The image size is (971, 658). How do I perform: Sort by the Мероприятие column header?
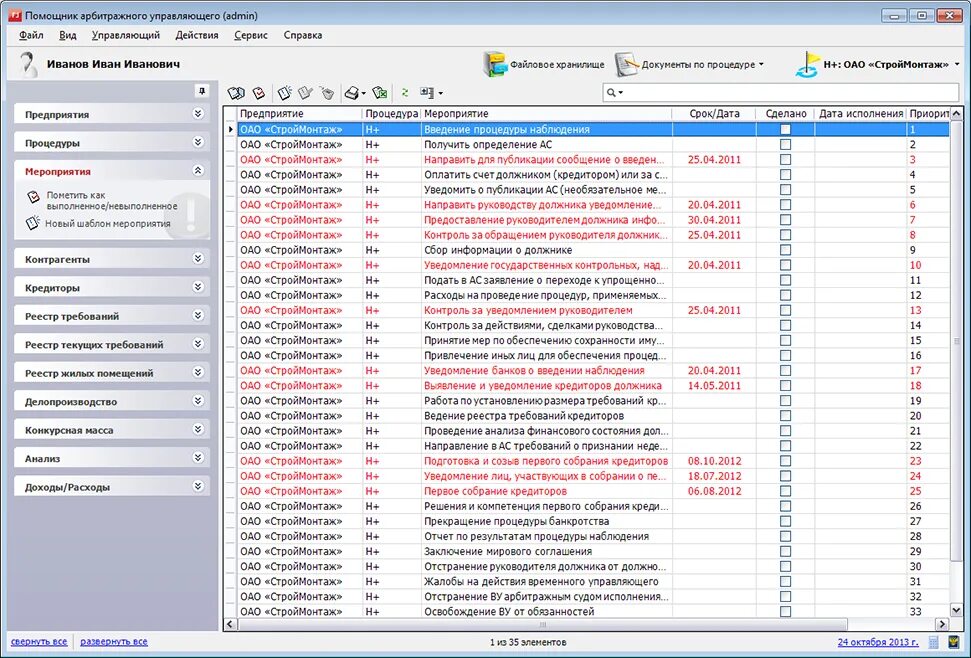pyautogui.click(x=546, y=114)
